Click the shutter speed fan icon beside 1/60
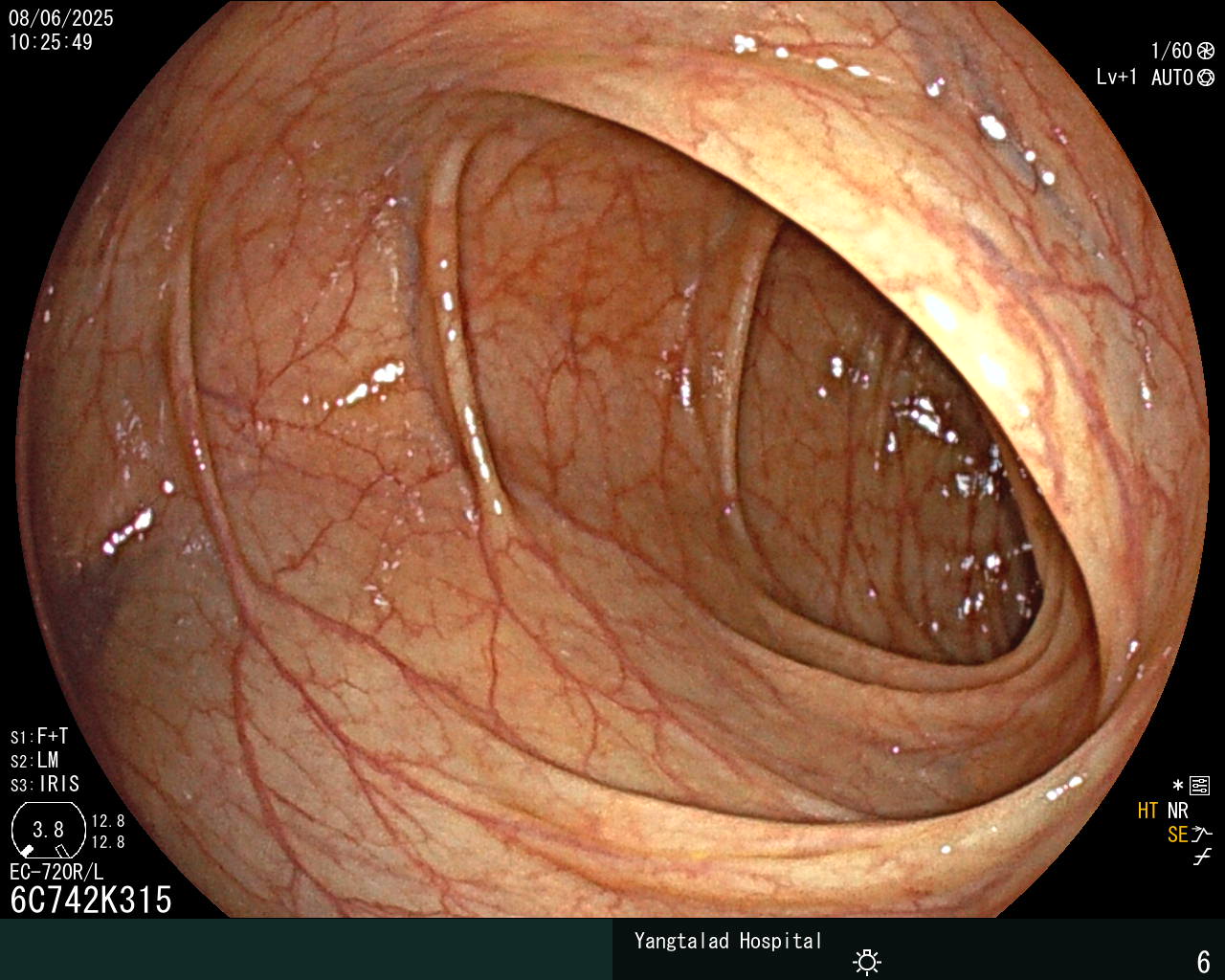1225x980 pixels. pos(1206,51)
